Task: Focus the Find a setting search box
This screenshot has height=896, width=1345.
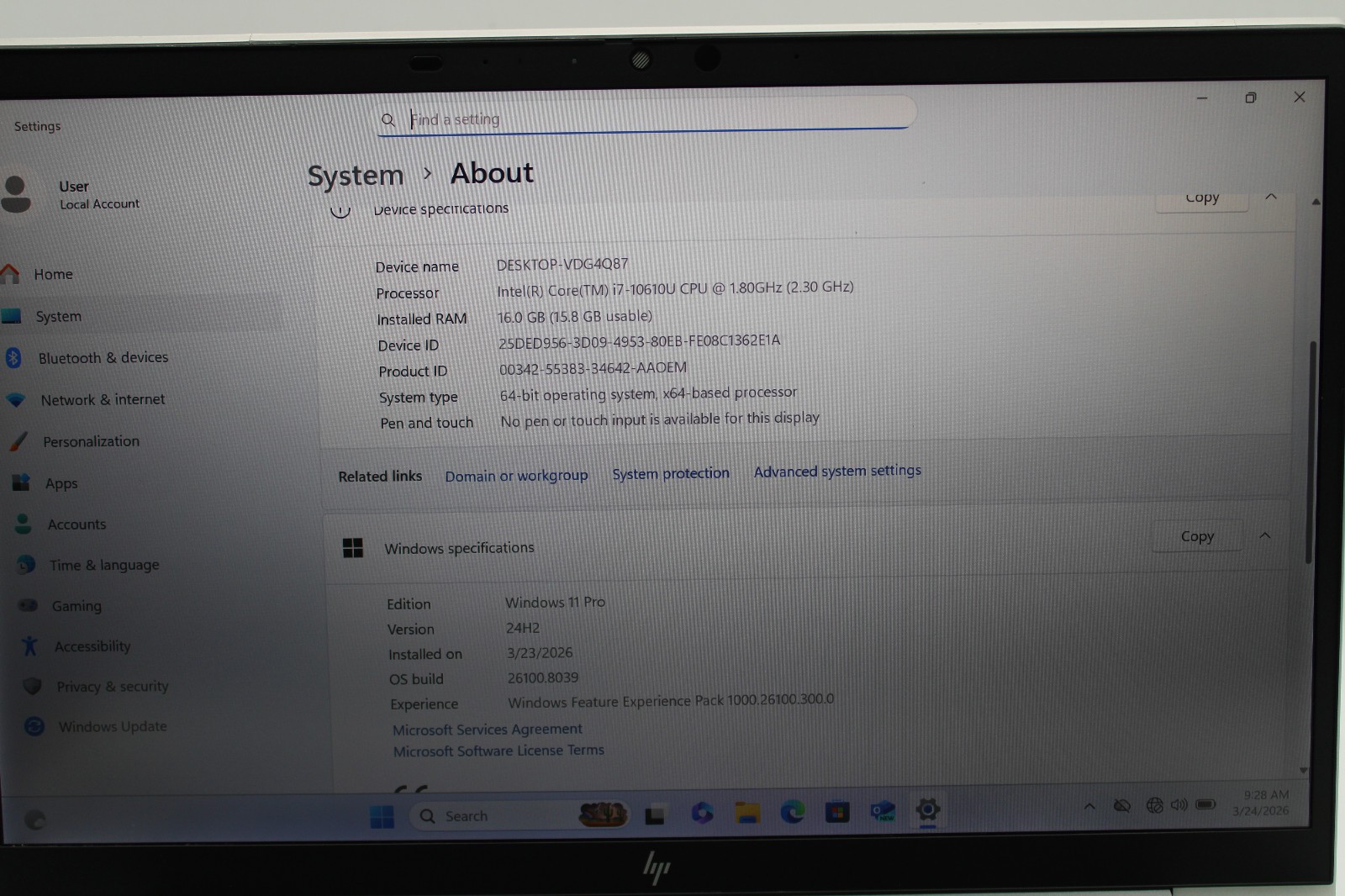Action: 646,116
